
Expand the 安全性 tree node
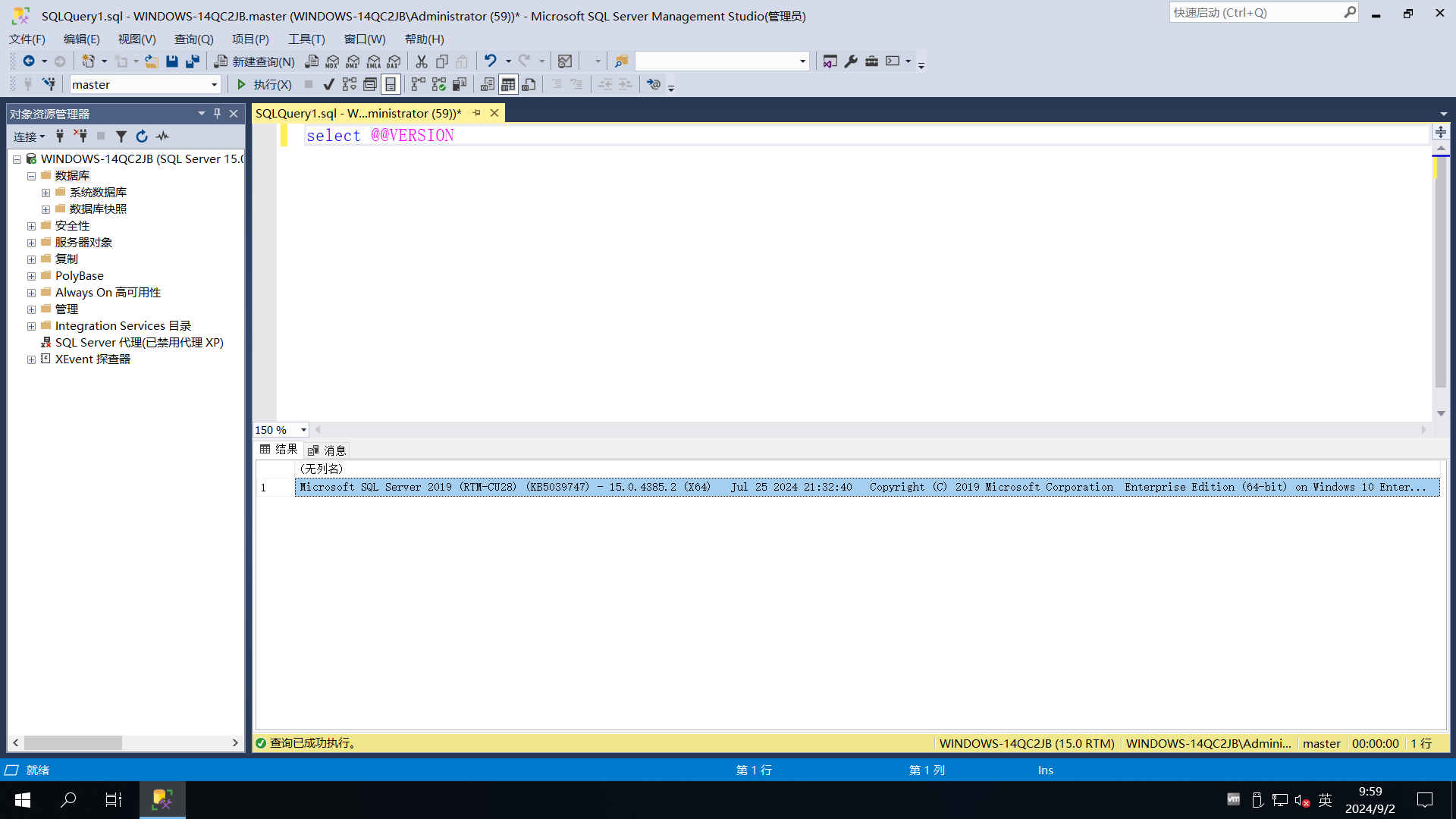[x=32, y=225]
